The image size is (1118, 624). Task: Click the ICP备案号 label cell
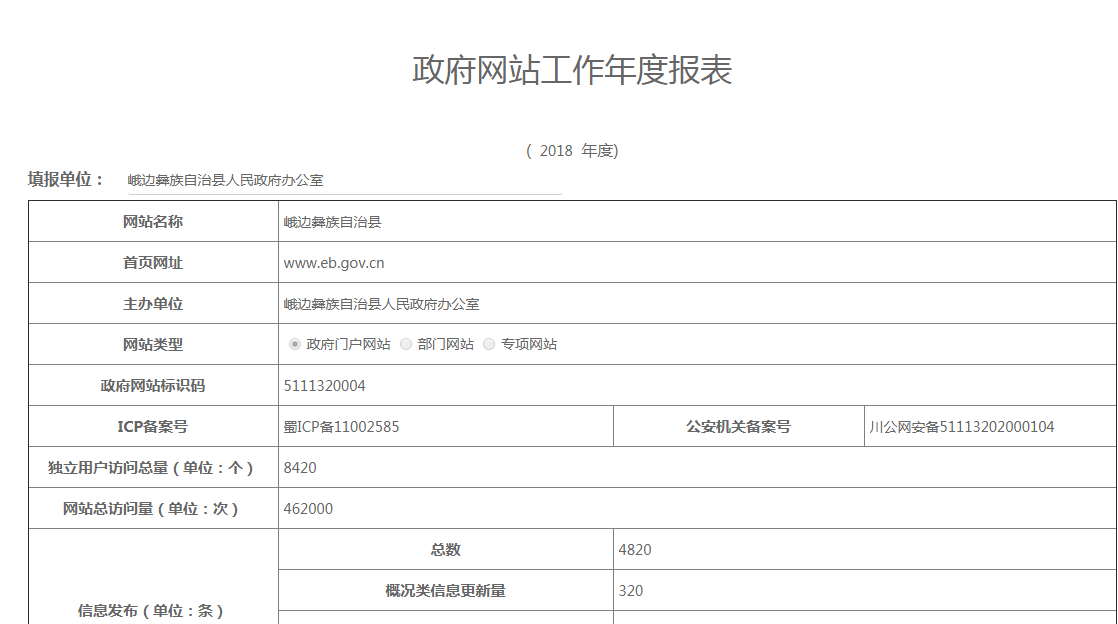(152, 427)
